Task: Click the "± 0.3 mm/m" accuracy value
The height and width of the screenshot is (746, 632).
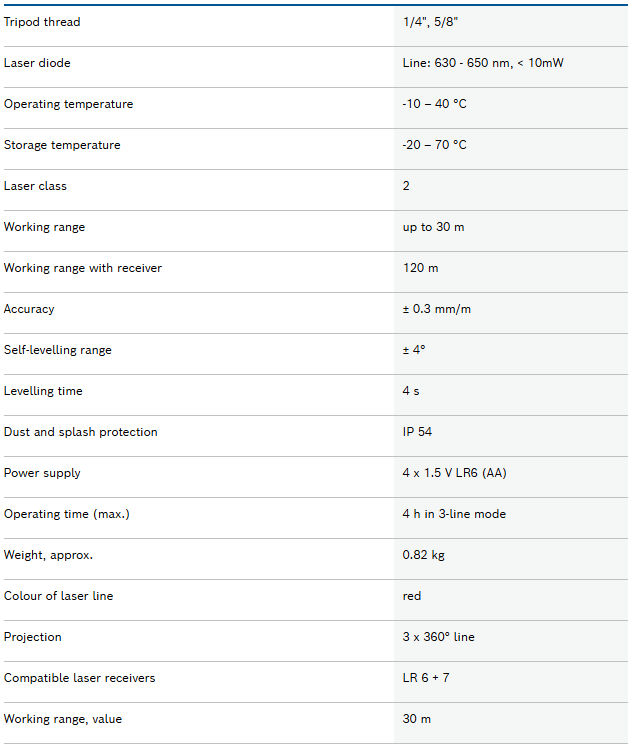Action: click(x=436, y=309)
